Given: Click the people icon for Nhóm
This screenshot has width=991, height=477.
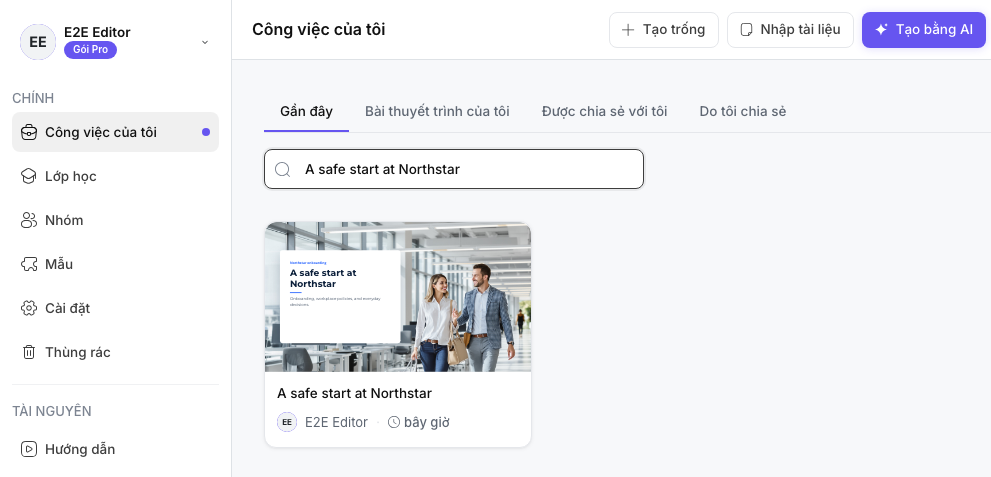Looking at the screenshot, I should pyautogui.click(x=28, y=220).
